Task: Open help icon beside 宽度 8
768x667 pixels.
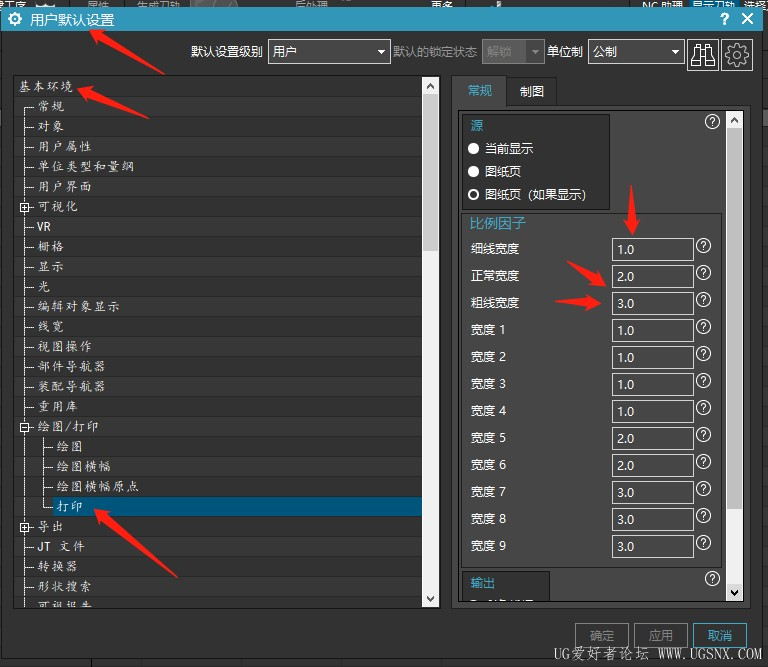Action: pyautogui.click(x=703, y=515)
